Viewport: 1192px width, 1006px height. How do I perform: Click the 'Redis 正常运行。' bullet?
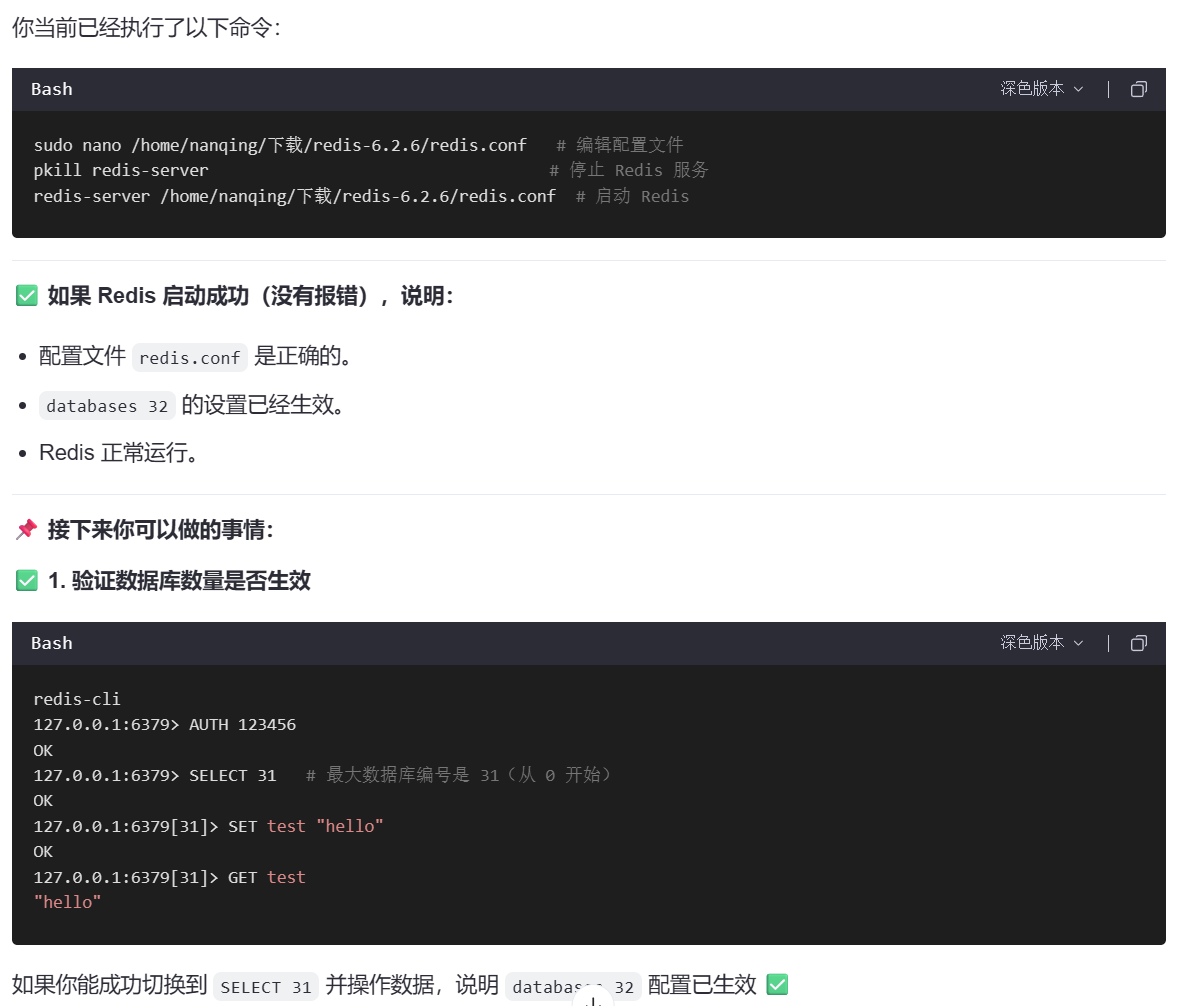coord(119,453)
